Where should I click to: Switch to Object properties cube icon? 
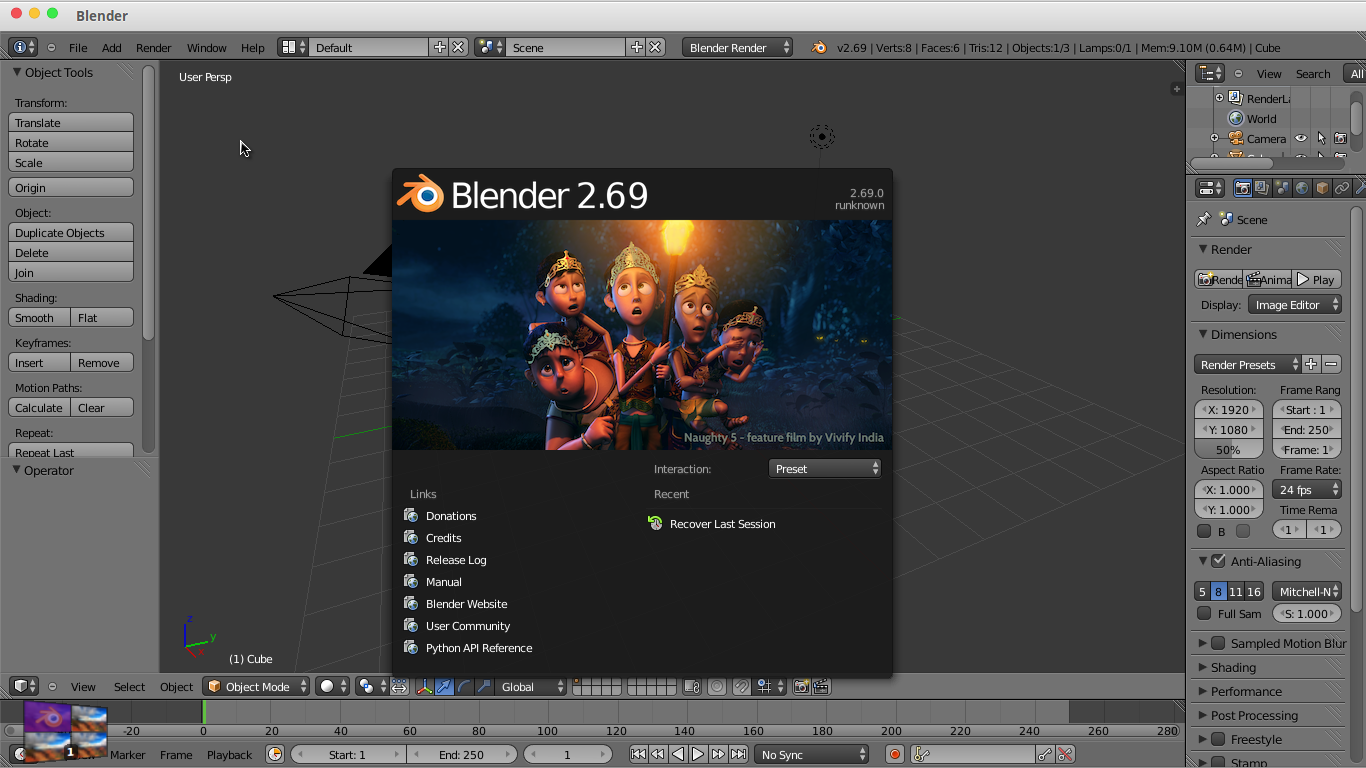[1321, 187]
